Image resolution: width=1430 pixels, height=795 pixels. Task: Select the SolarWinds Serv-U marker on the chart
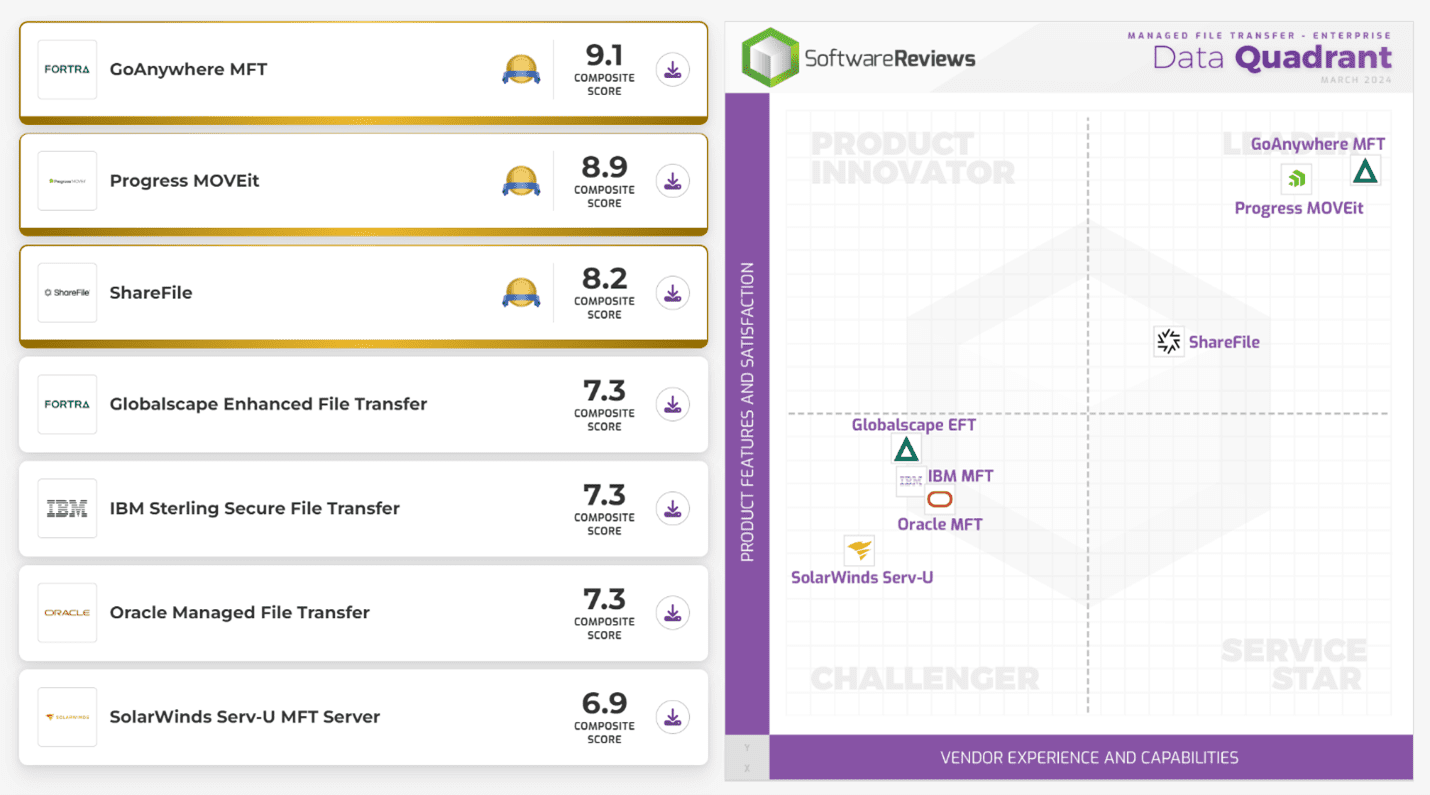860,549
